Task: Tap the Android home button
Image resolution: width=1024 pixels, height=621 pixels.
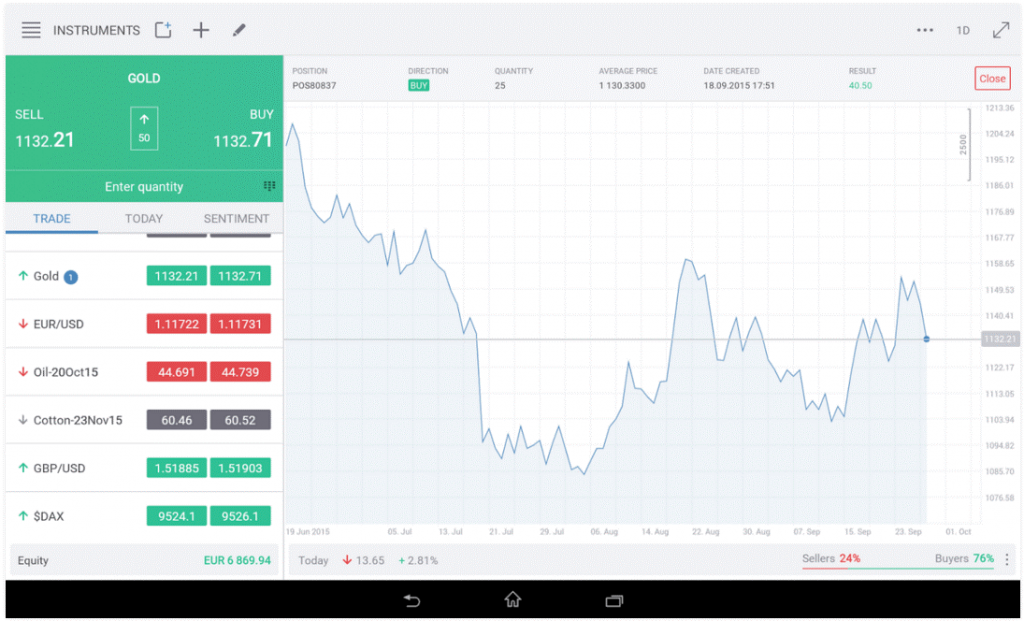Action: (x=513, y=600)
